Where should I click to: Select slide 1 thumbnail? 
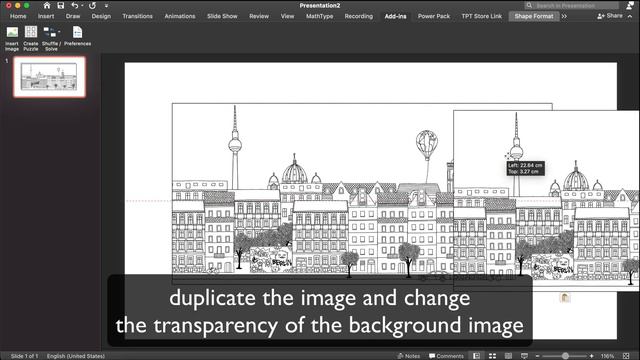pyautogui.click(x=49, y=77)
